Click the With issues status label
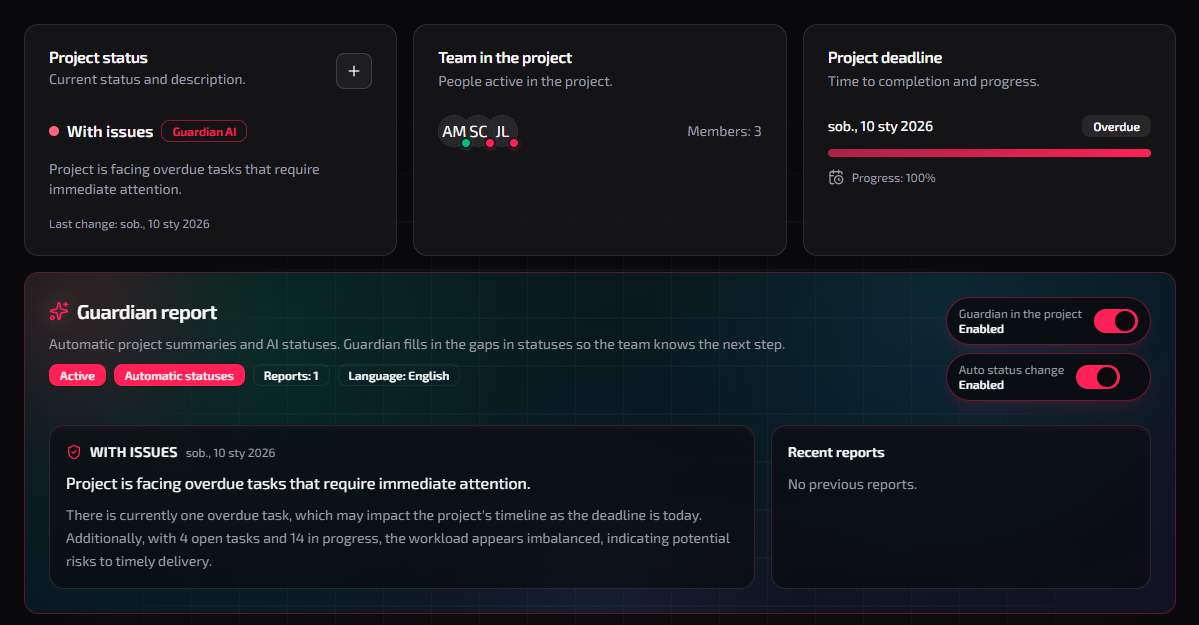The width and height of the screenshot is (1199, 625). 110,132
